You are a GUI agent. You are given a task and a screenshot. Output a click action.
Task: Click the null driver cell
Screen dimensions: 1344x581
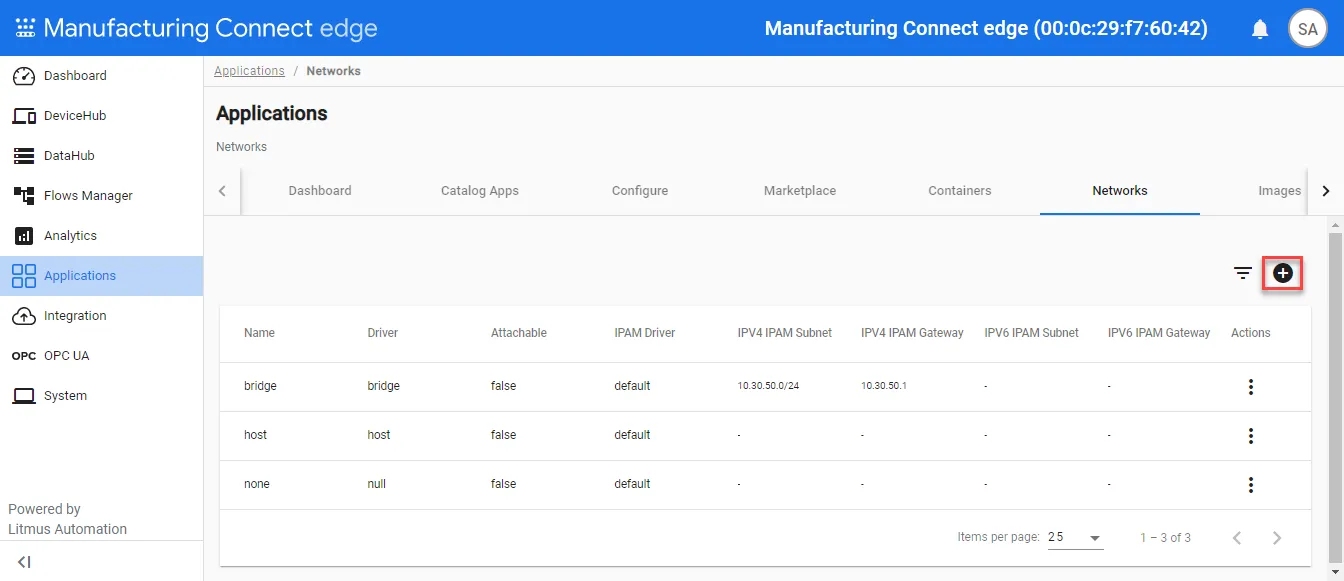(x=377, y=484)
